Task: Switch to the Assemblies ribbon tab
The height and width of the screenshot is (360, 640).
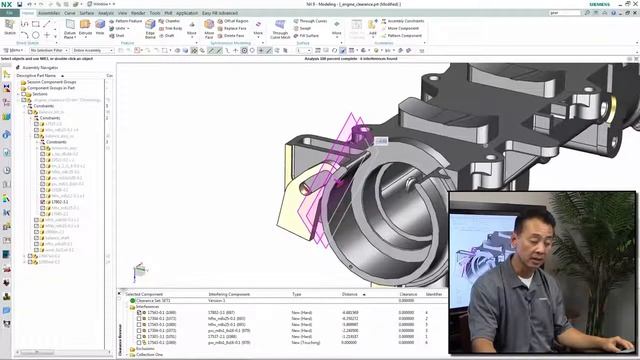Action: [49, 13]
